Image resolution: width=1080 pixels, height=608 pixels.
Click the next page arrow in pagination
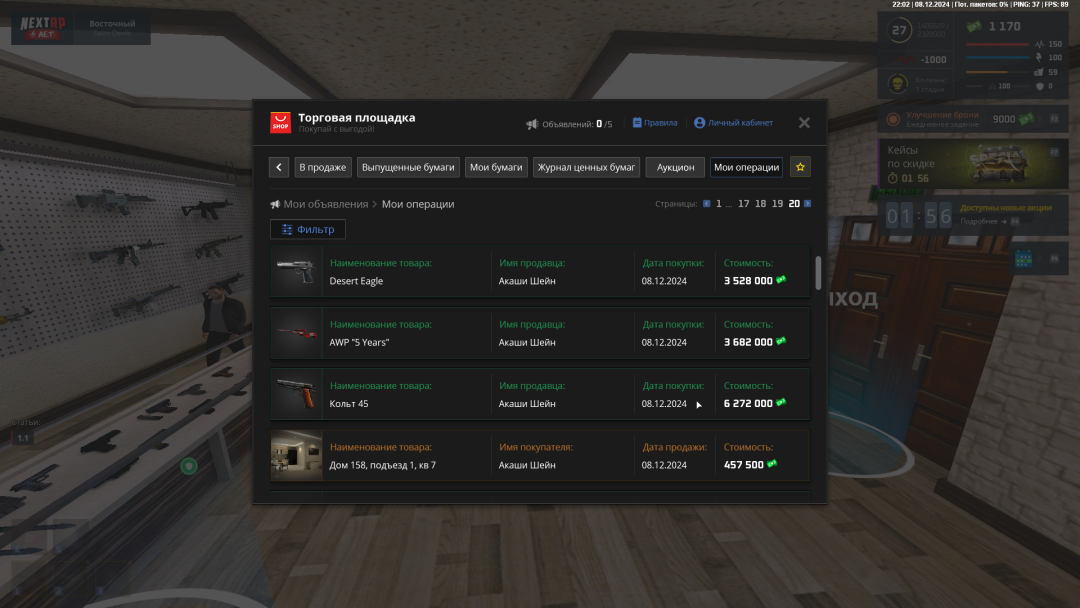[x=808, y=204]
